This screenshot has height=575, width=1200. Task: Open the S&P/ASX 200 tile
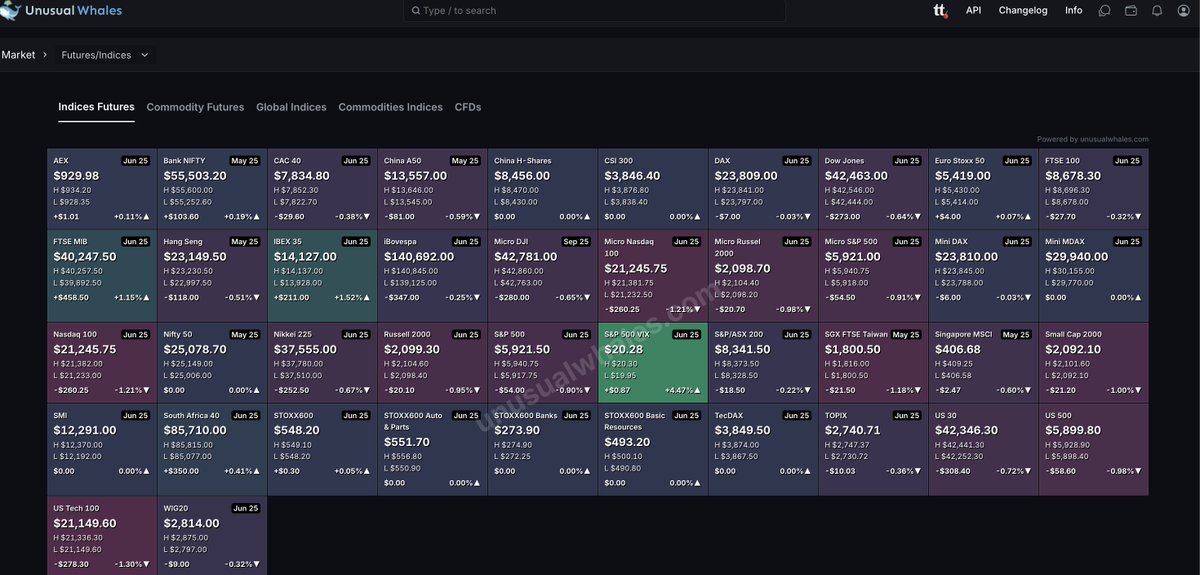pos(763,364)
